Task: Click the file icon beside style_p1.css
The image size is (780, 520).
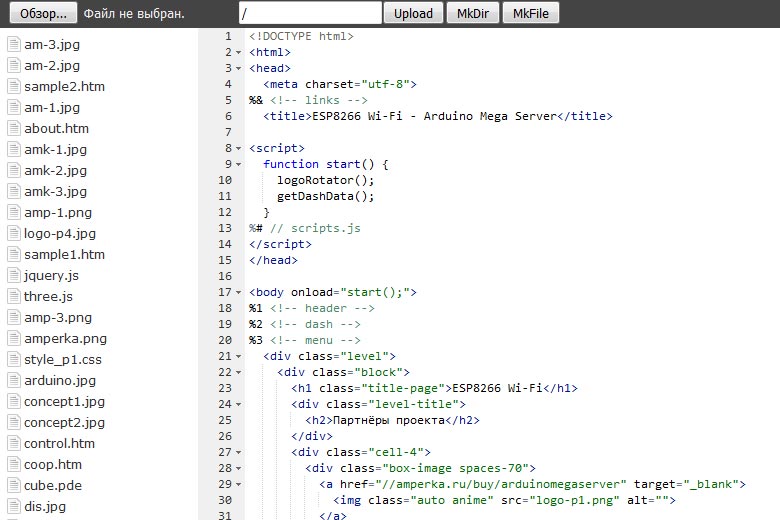Action: pos(14,359)
